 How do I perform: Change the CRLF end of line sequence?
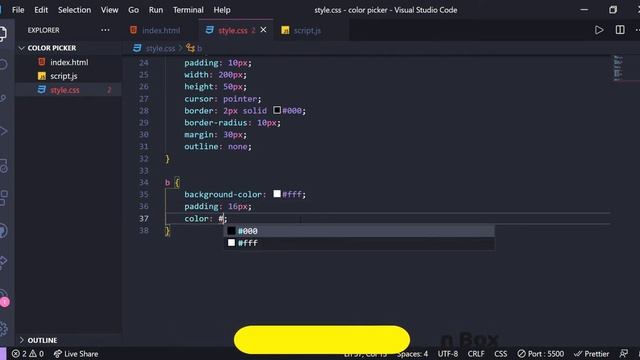tap(476, 354)
